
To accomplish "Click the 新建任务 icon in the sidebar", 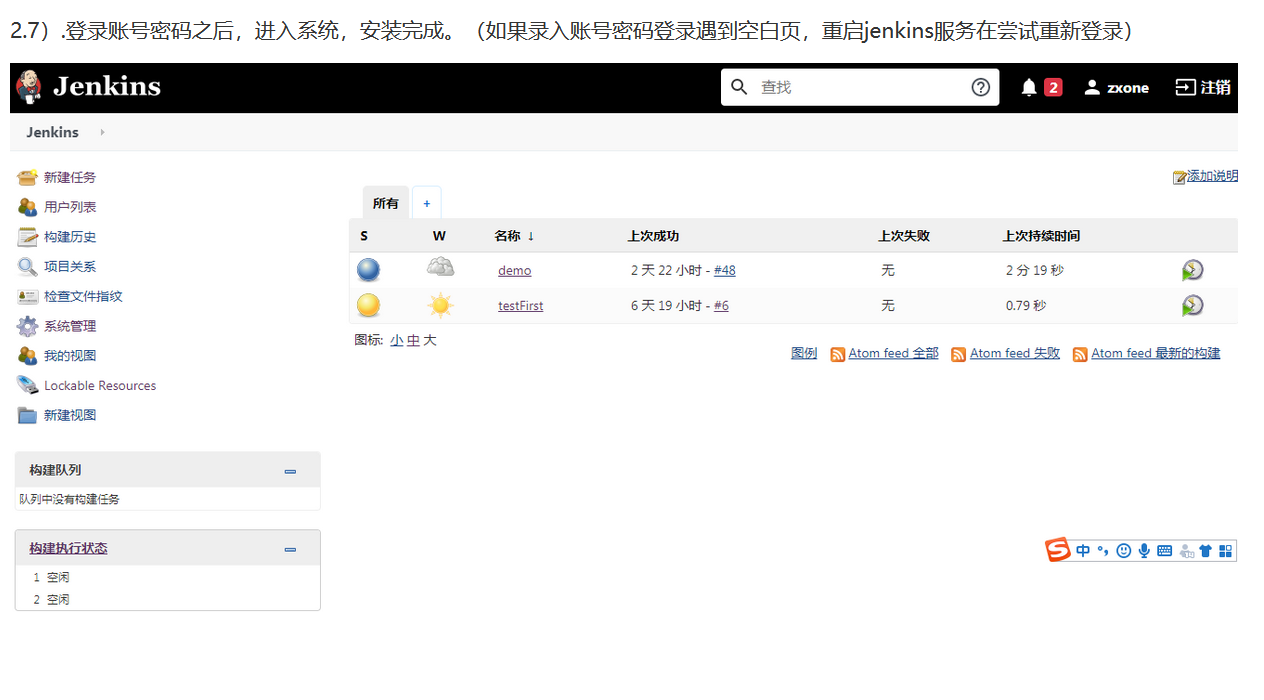I will coord(27,177).
